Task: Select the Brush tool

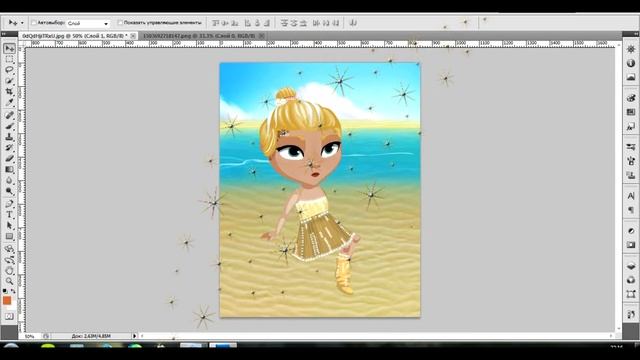Action: tap(9, 127)
